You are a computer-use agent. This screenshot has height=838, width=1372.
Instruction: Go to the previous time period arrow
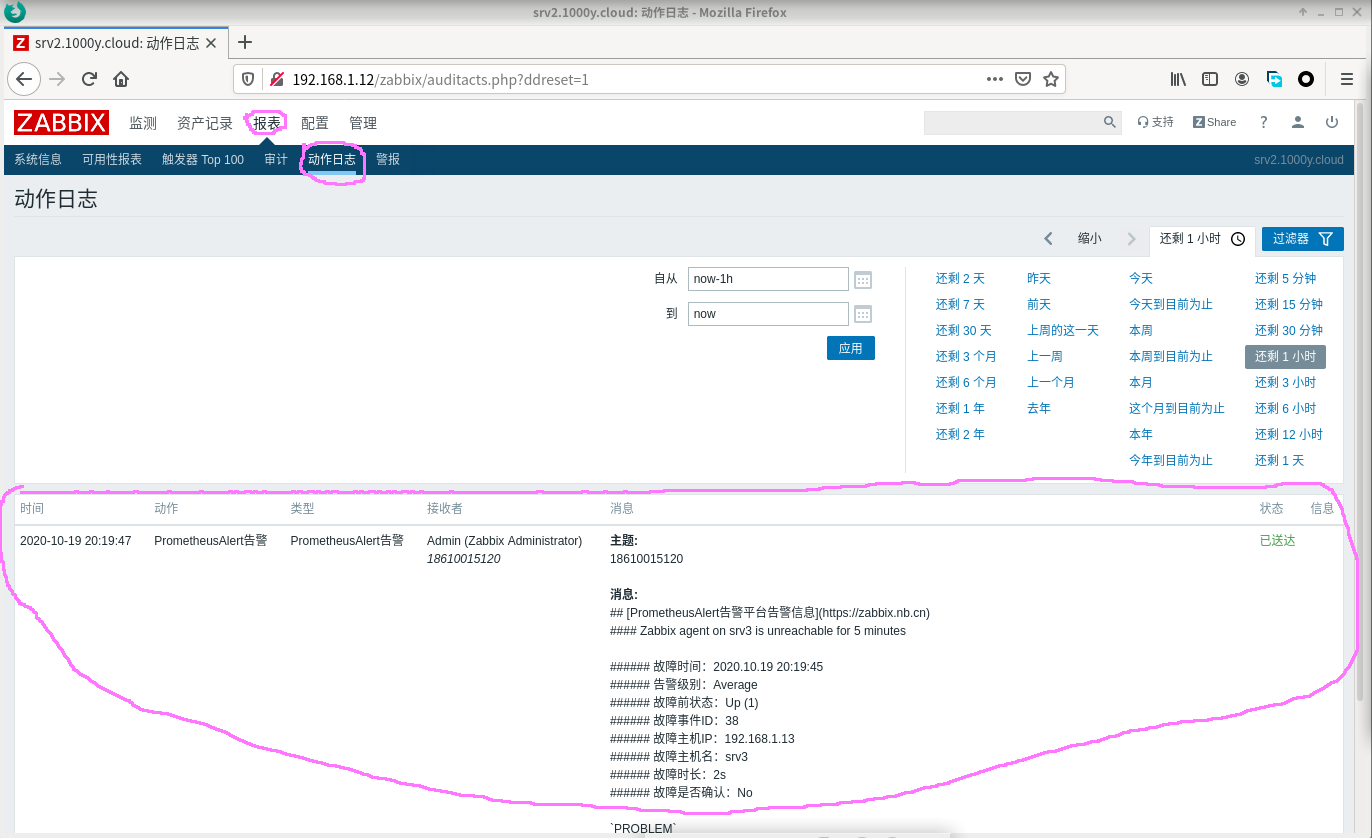(1048, 239)
